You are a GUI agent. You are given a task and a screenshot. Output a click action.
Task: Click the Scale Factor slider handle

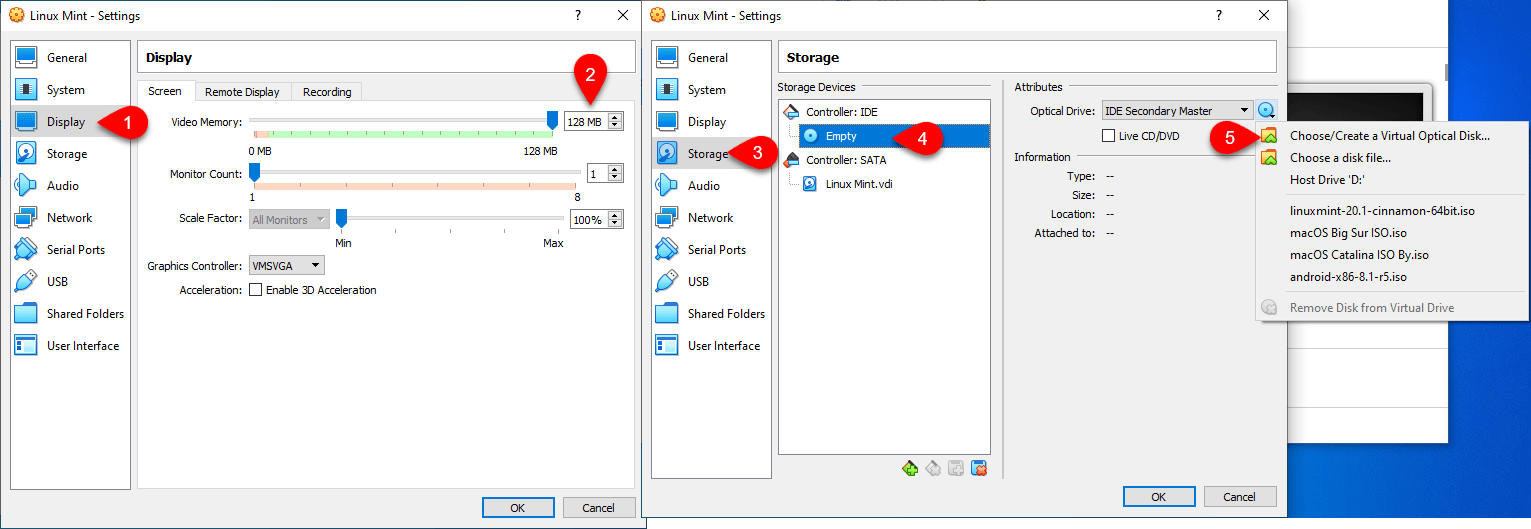[341, 218]
